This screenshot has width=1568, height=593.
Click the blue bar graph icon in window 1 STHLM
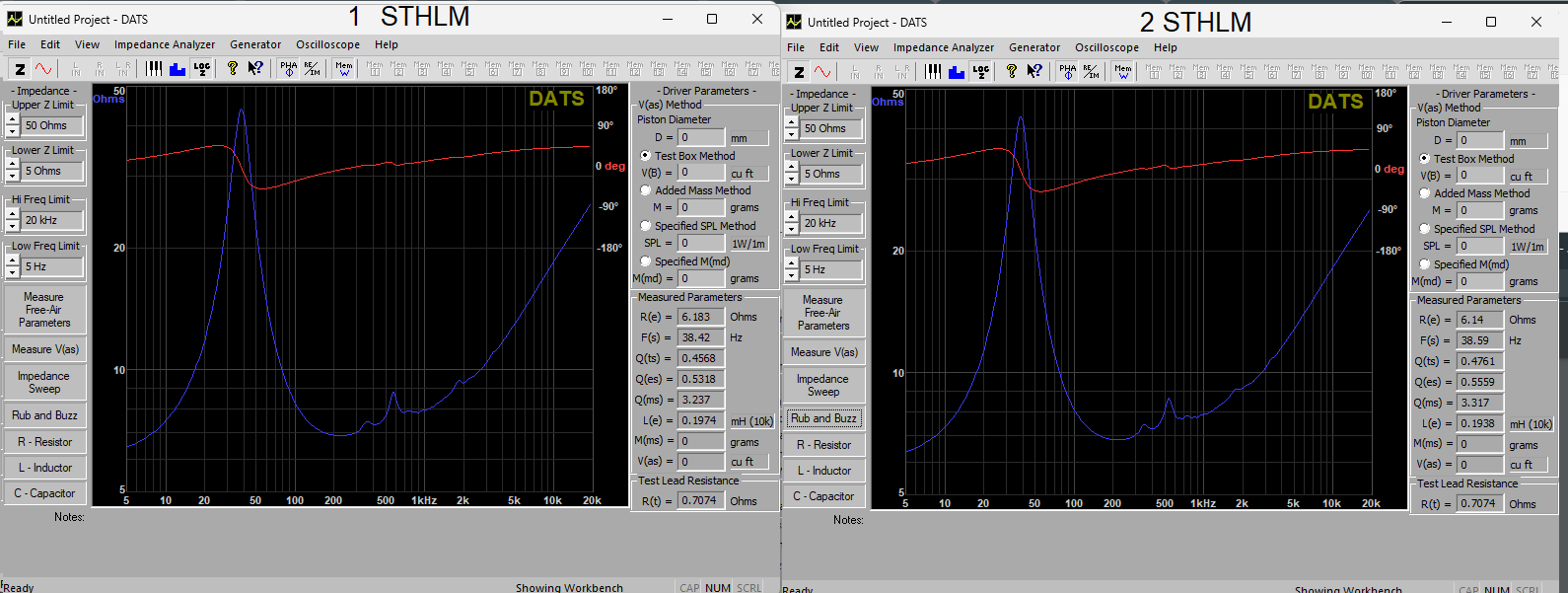178,68
